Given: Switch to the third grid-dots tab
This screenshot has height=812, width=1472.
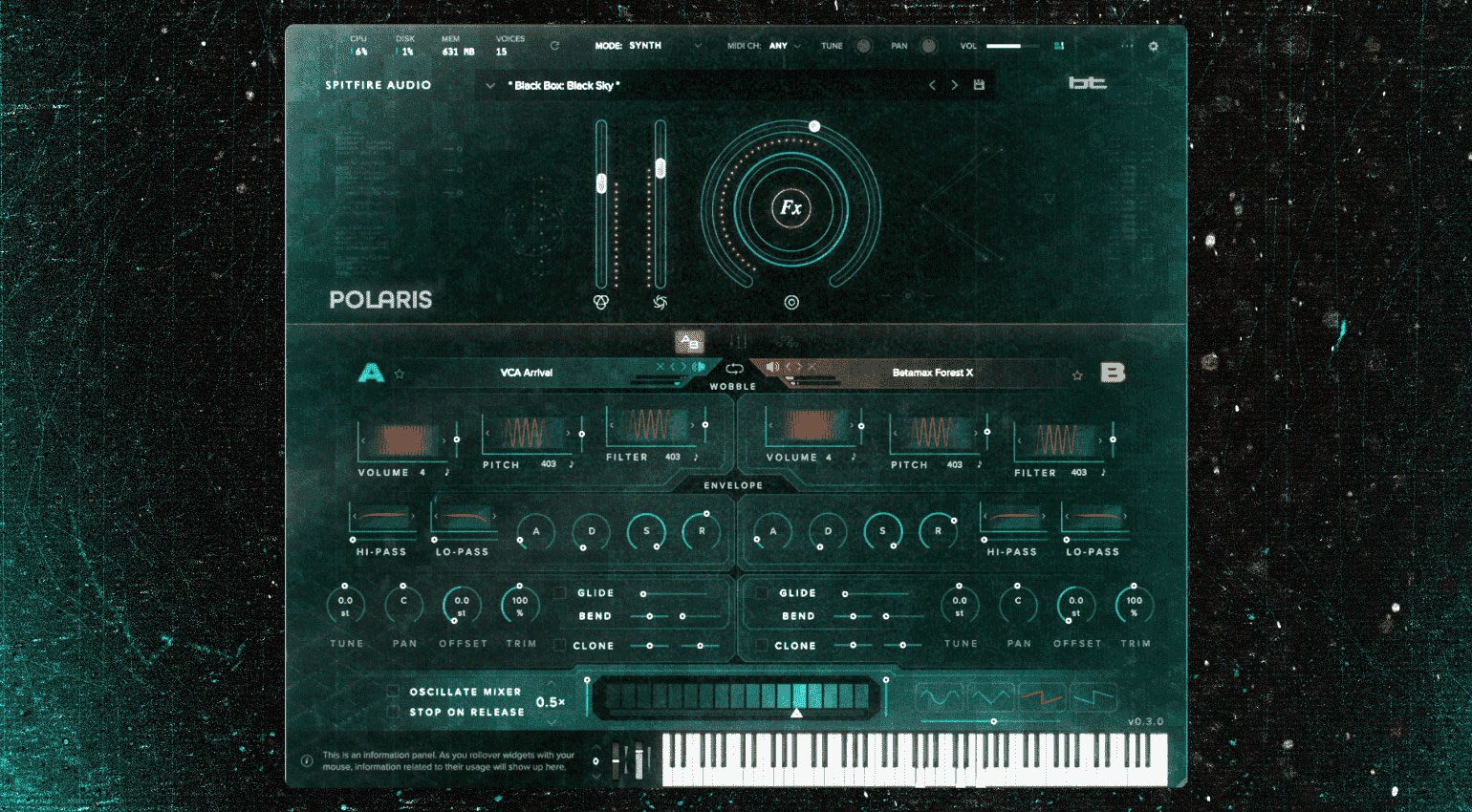Looking at the screenshot, I should [x=787, y=341].
